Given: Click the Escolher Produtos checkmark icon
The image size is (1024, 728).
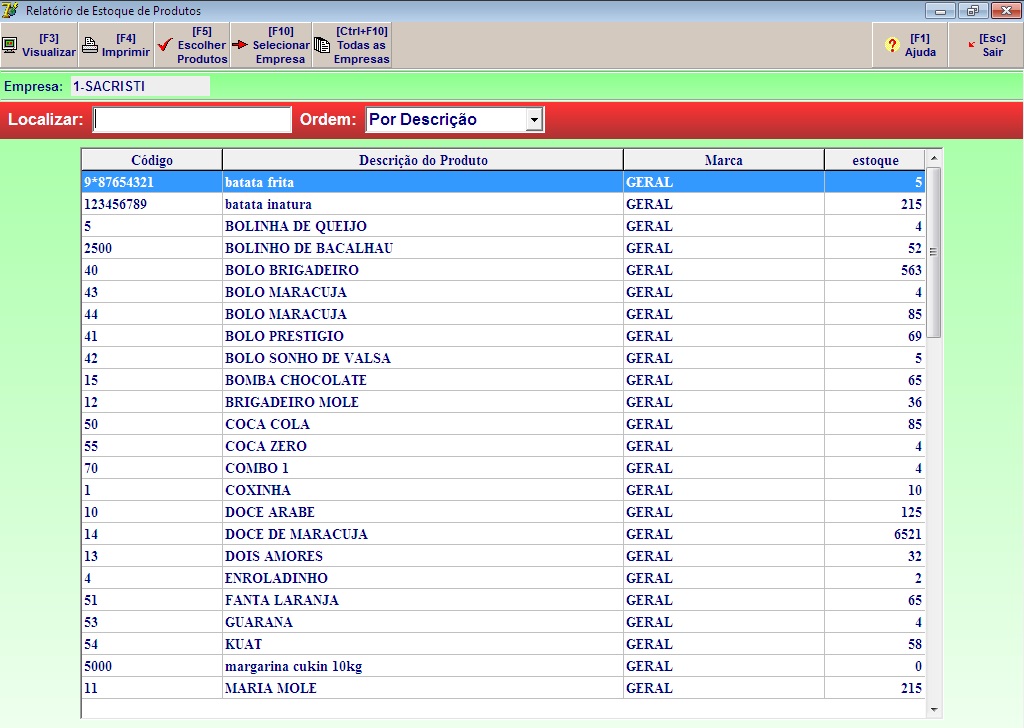Looking at the screenshot, I should 165,45.
